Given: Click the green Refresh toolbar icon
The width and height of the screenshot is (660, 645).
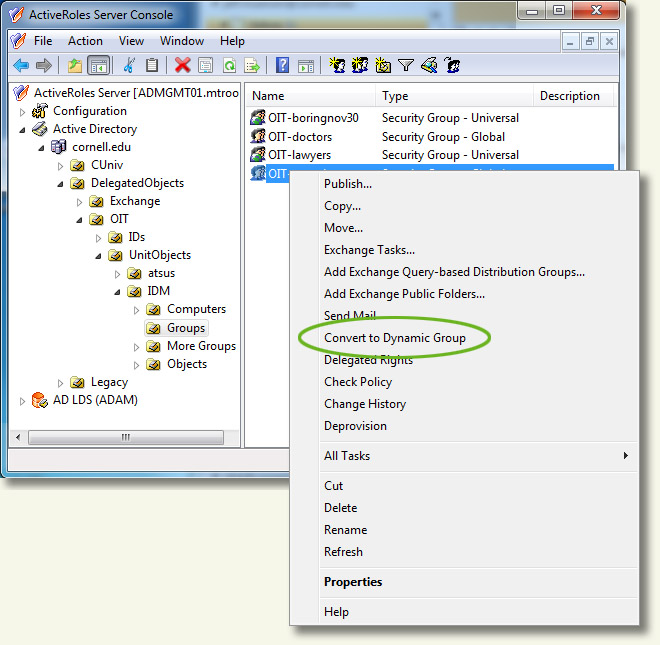Looking at the screenshot, I should 229,65.
